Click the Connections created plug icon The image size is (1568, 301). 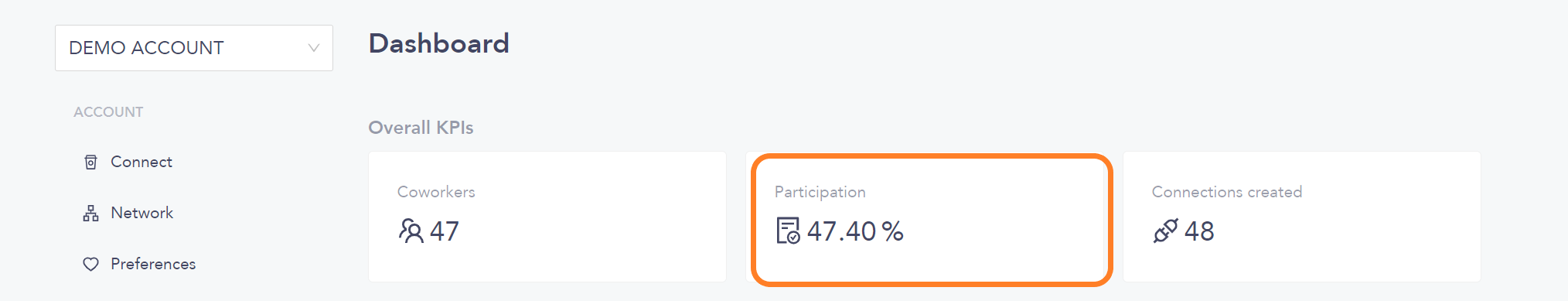pos(1165,231)
